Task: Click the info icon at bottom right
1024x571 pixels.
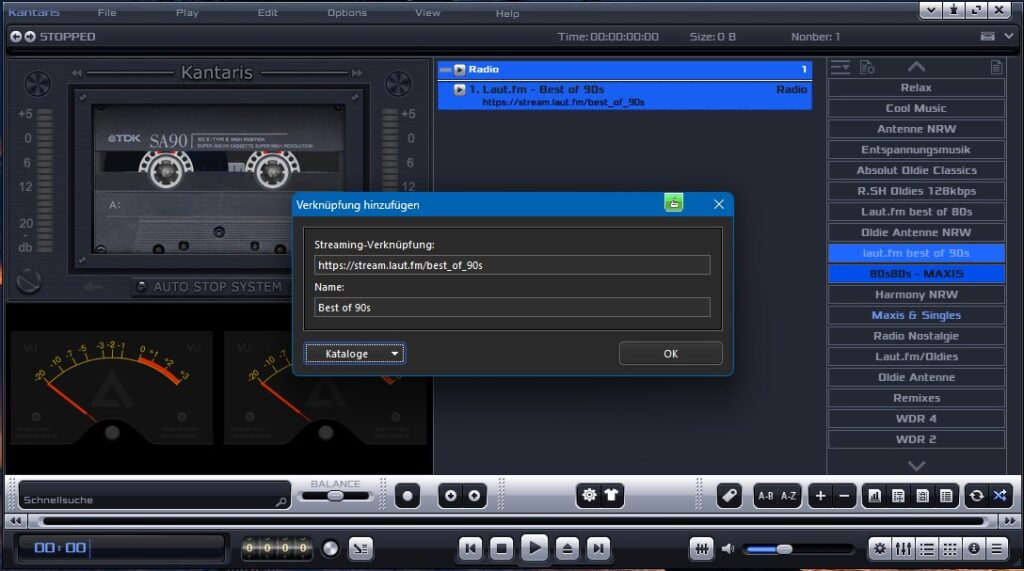Action: (974, 549)
